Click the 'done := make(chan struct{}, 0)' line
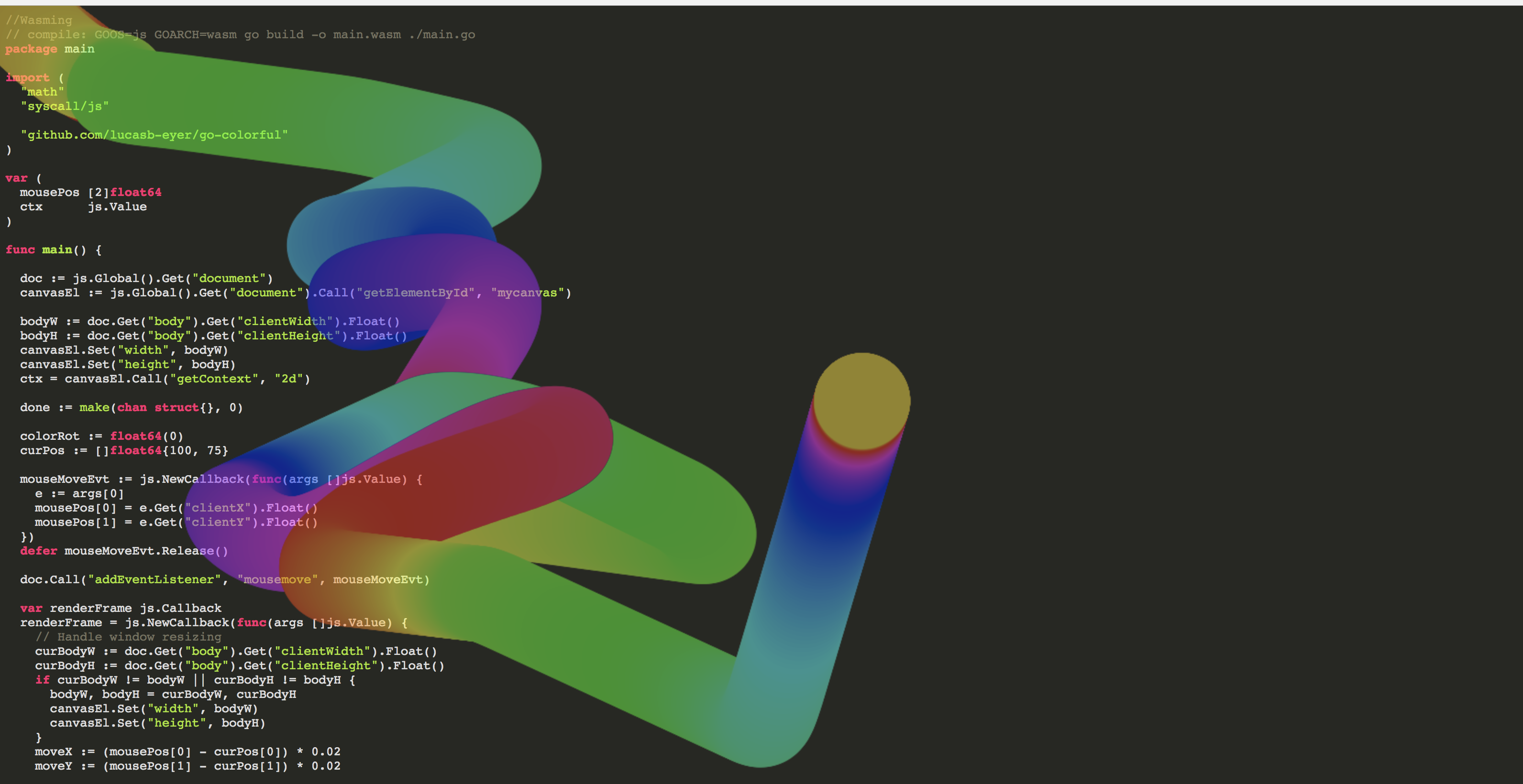This screenshot has height=784, width=1523. (x=131, y=407)
